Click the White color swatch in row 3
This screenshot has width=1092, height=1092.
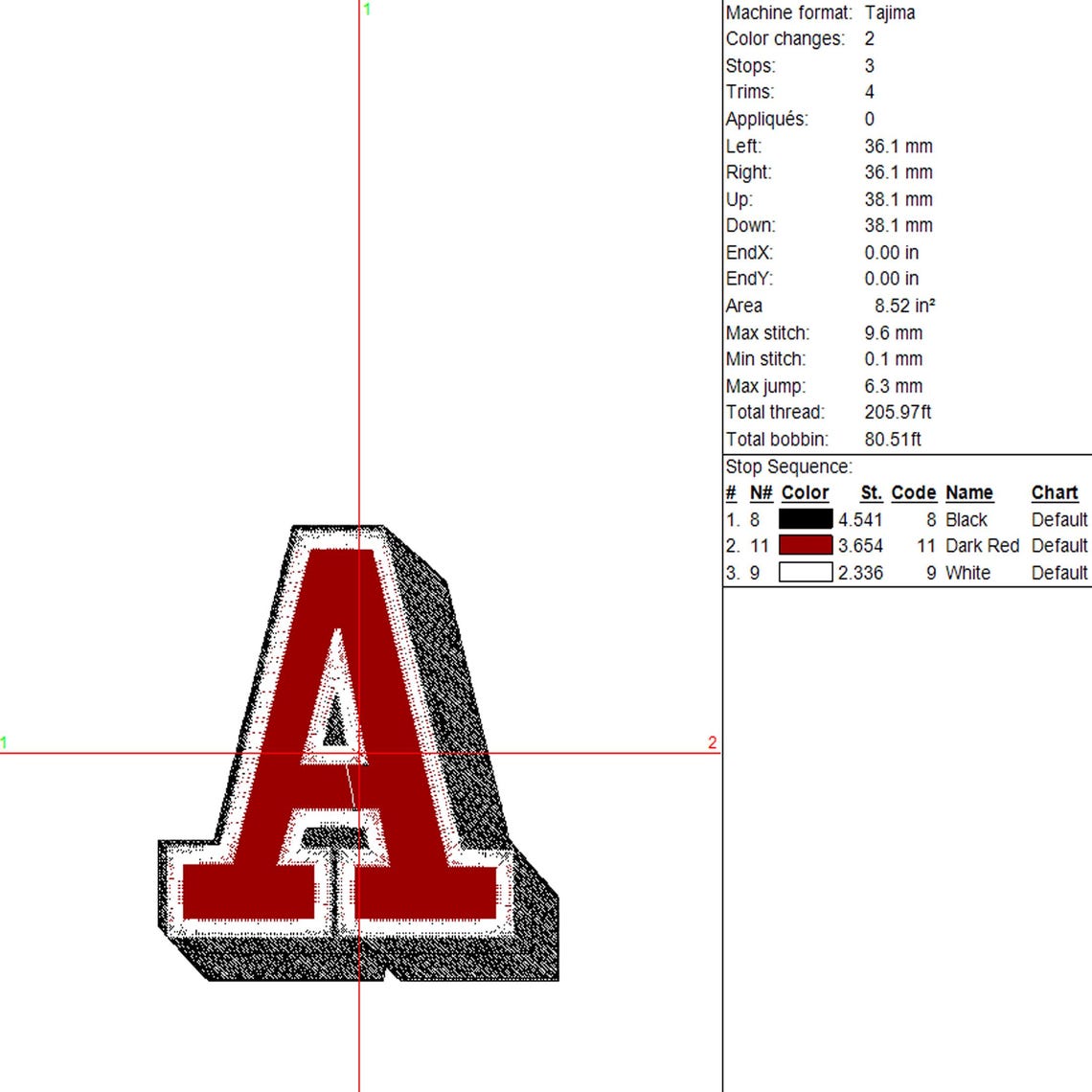pos(805,573)
